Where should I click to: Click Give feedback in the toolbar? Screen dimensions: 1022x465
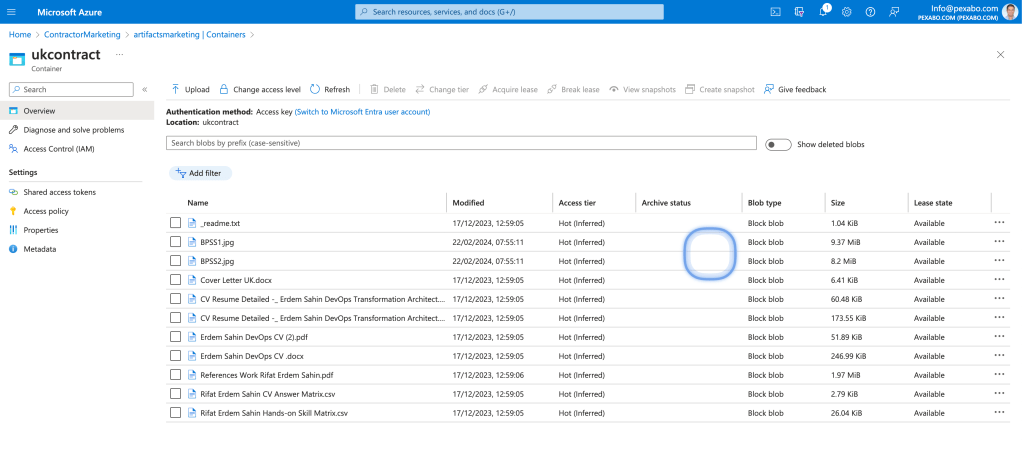[x=795, y=89]
